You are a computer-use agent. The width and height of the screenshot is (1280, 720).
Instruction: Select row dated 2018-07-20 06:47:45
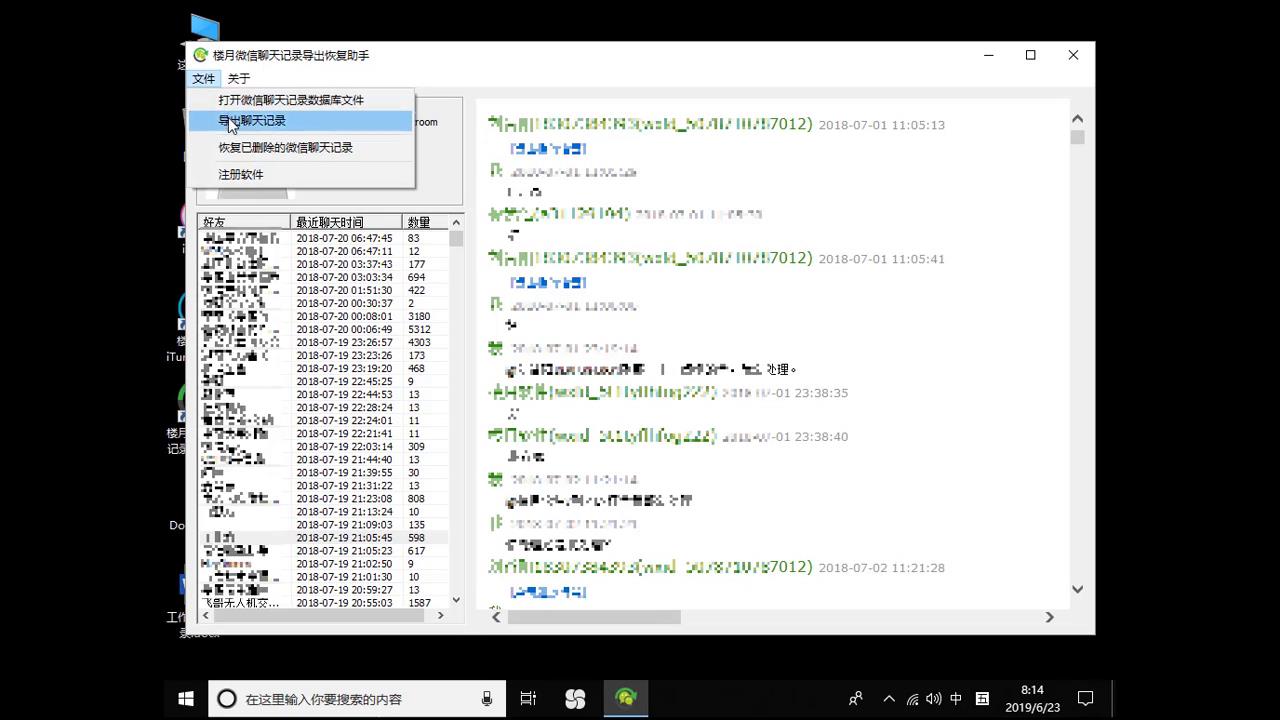(x=323, y=239)
